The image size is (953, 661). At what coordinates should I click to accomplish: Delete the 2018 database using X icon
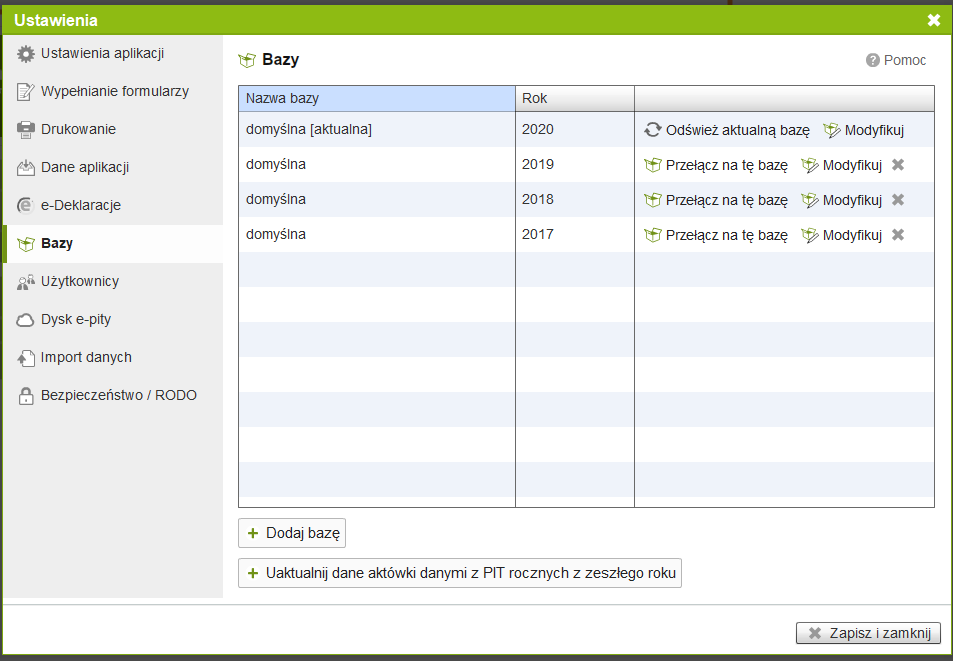pyautogui.click(x=898, y=200)
